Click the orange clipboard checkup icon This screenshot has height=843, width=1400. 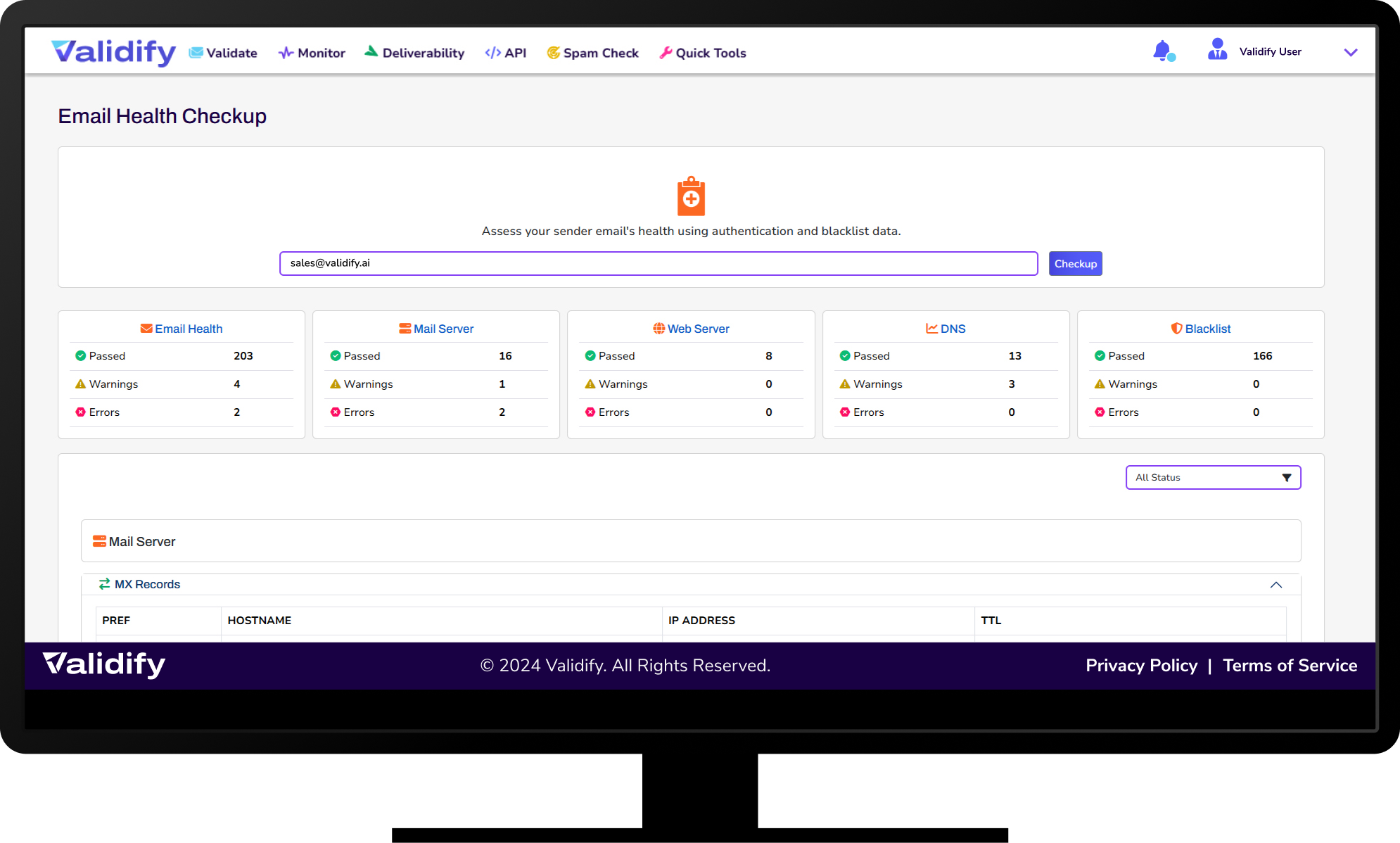tap(691, 196)
